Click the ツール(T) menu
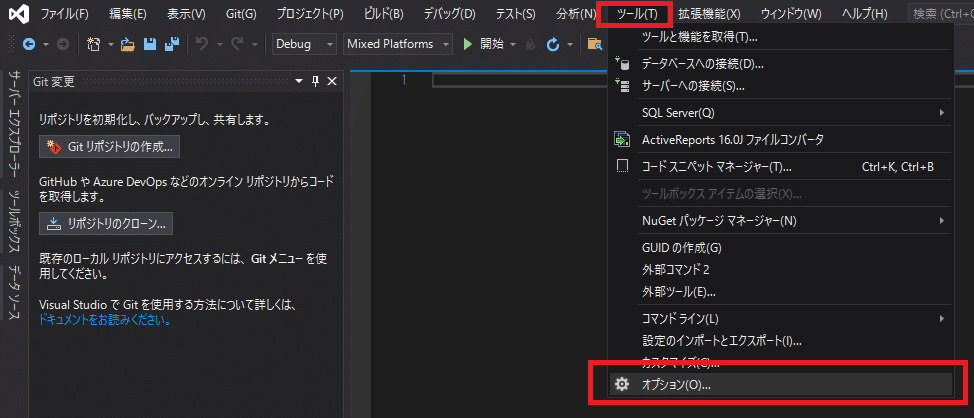 [637, 14]
